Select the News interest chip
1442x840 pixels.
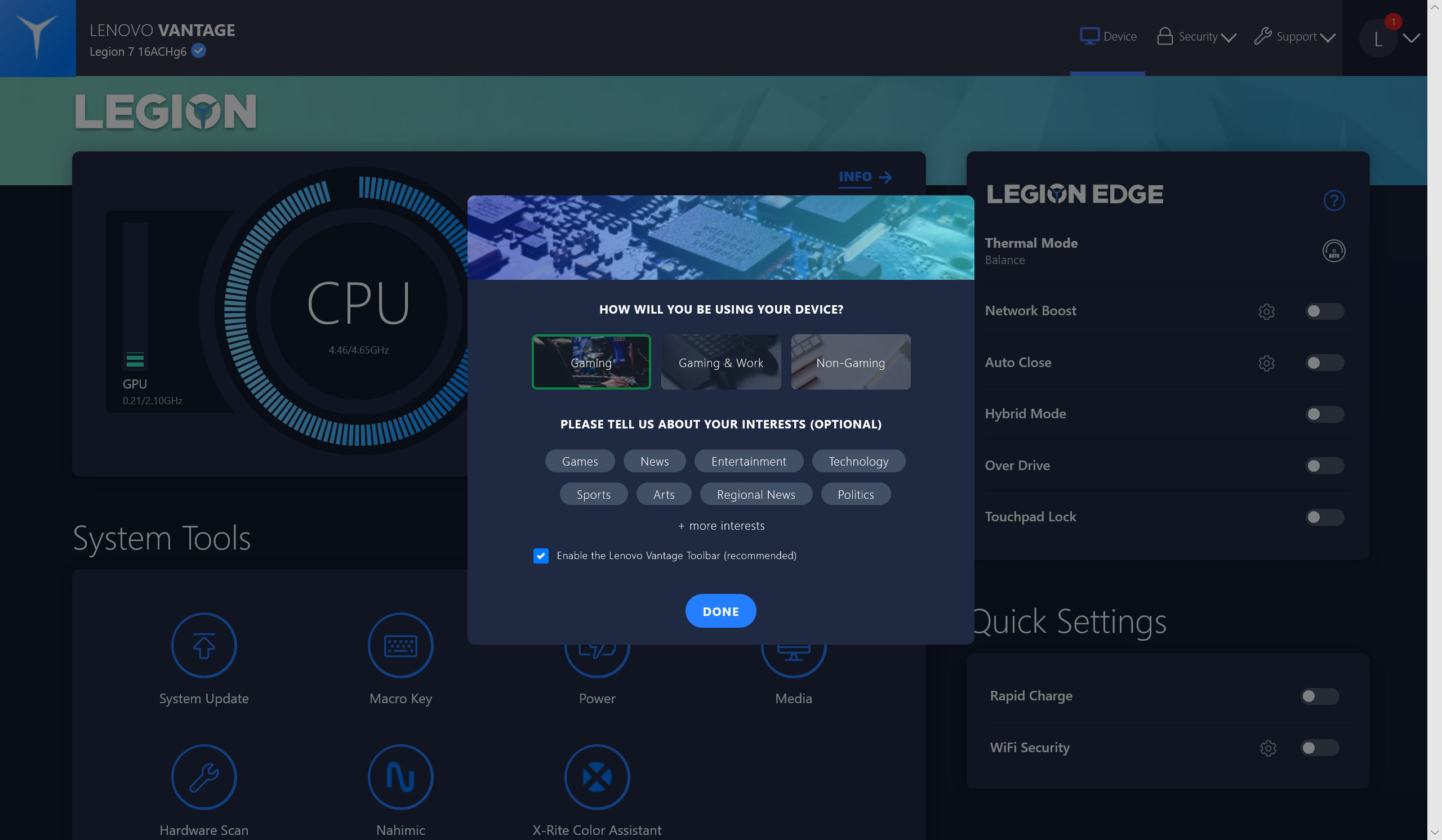pos(655,461)
